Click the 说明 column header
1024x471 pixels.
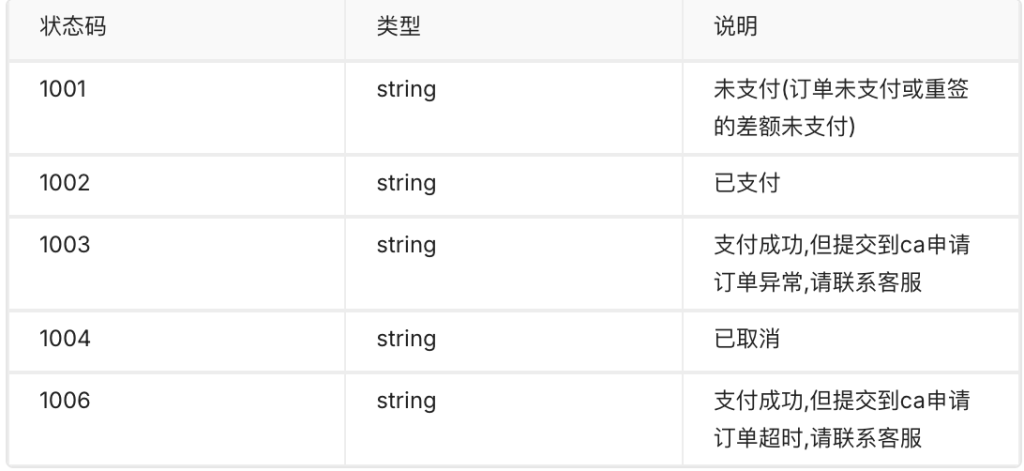click(732, 26)
